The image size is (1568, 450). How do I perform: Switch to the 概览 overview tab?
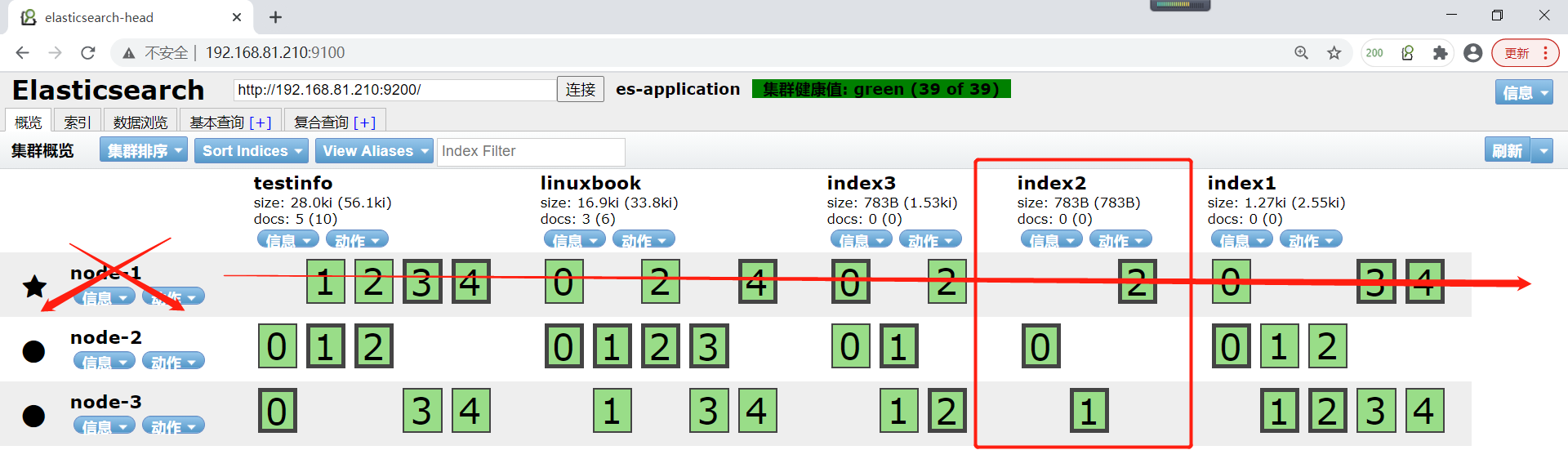[29, 122]
